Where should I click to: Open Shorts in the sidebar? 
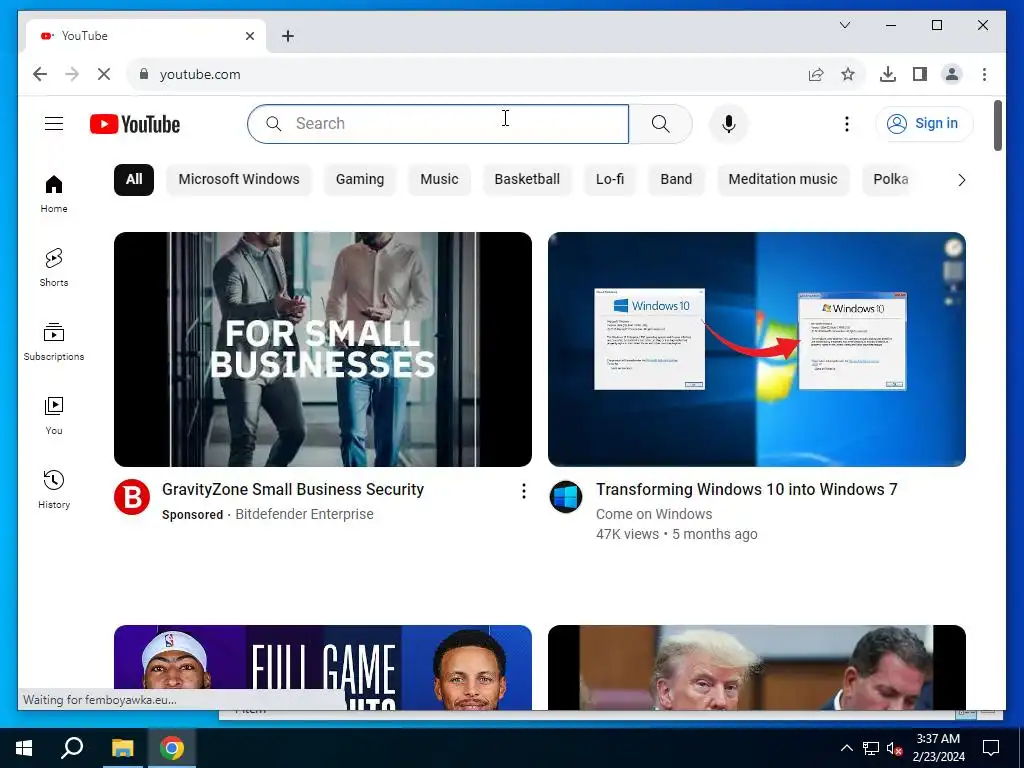54,268
